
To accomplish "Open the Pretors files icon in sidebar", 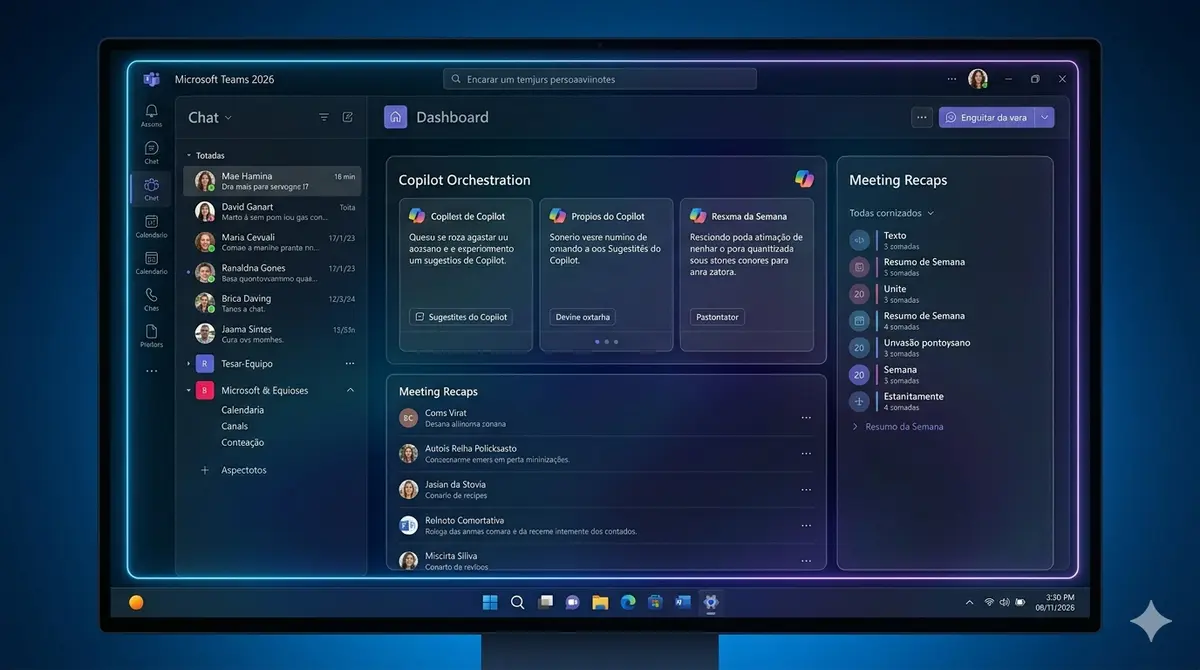I will click(151, 331).
